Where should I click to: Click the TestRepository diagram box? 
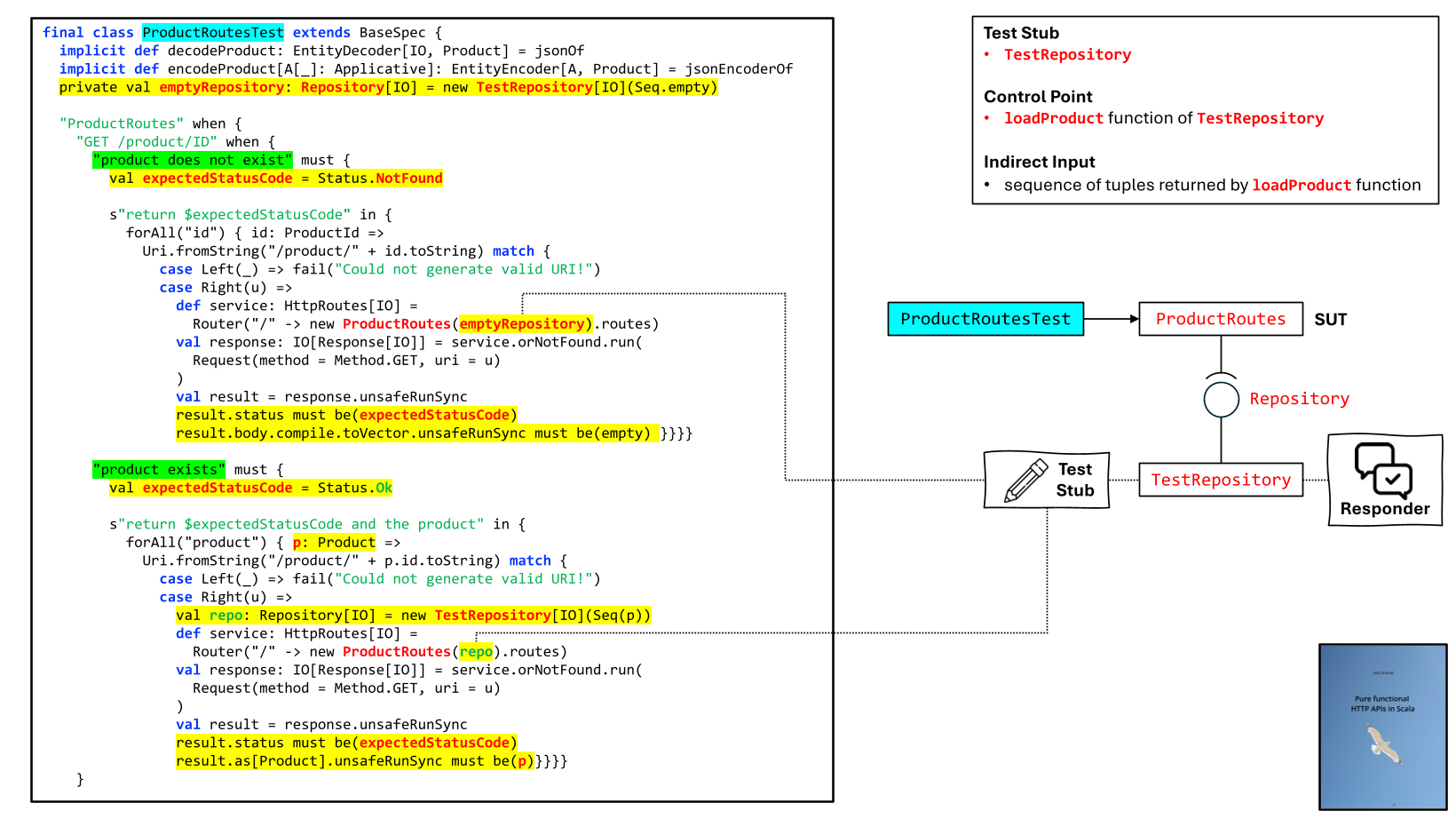click(x=1221, y=480)
